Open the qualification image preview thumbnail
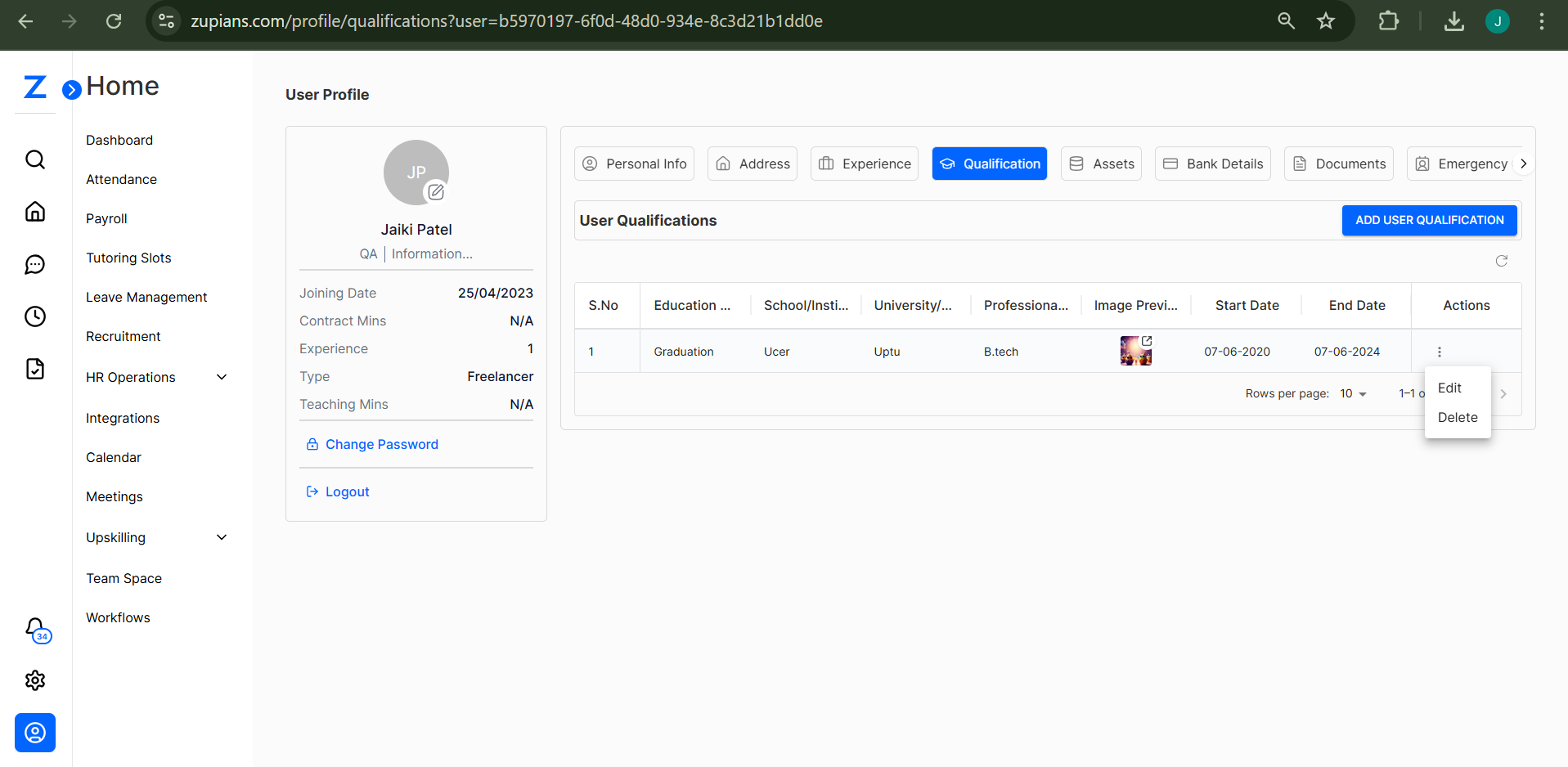Image resolution: width=1568 pixels, height=767 pixels. [1135, 351]
